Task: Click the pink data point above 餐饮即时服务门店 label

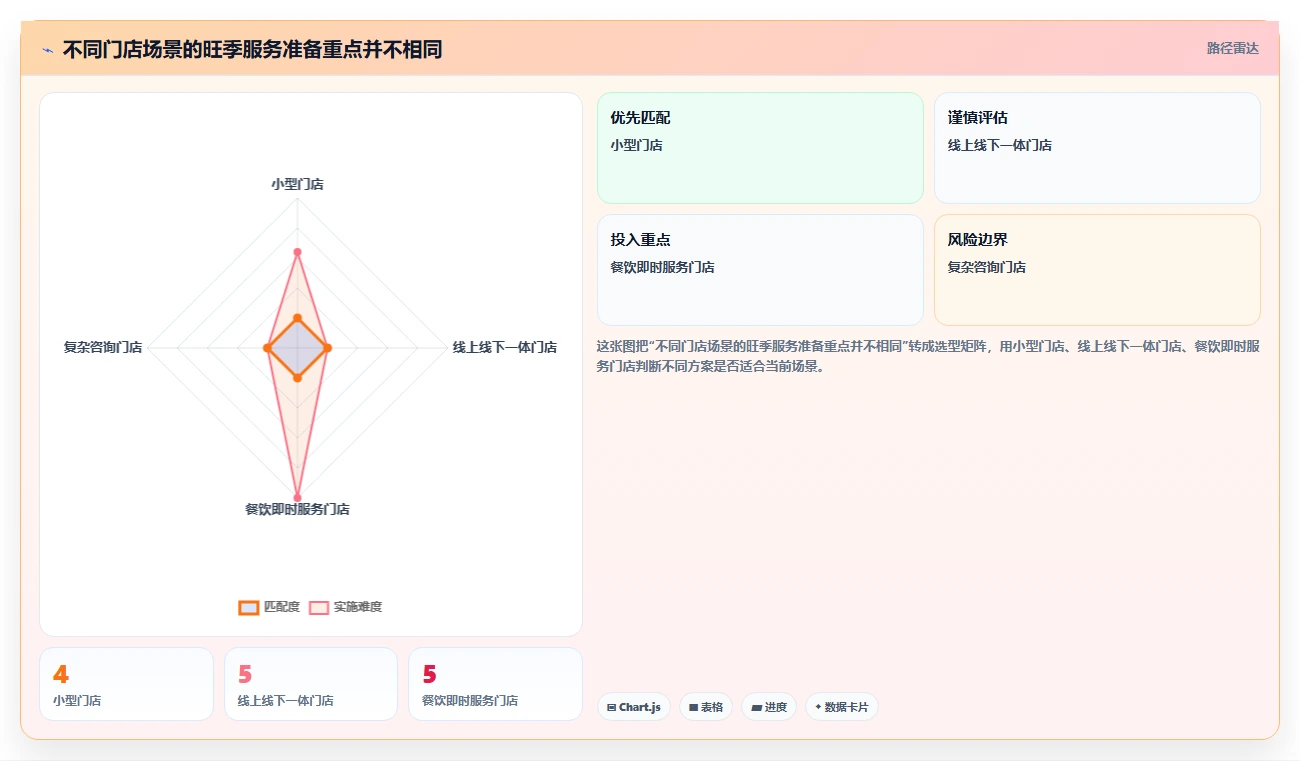Action: click(x=297, y=496)
